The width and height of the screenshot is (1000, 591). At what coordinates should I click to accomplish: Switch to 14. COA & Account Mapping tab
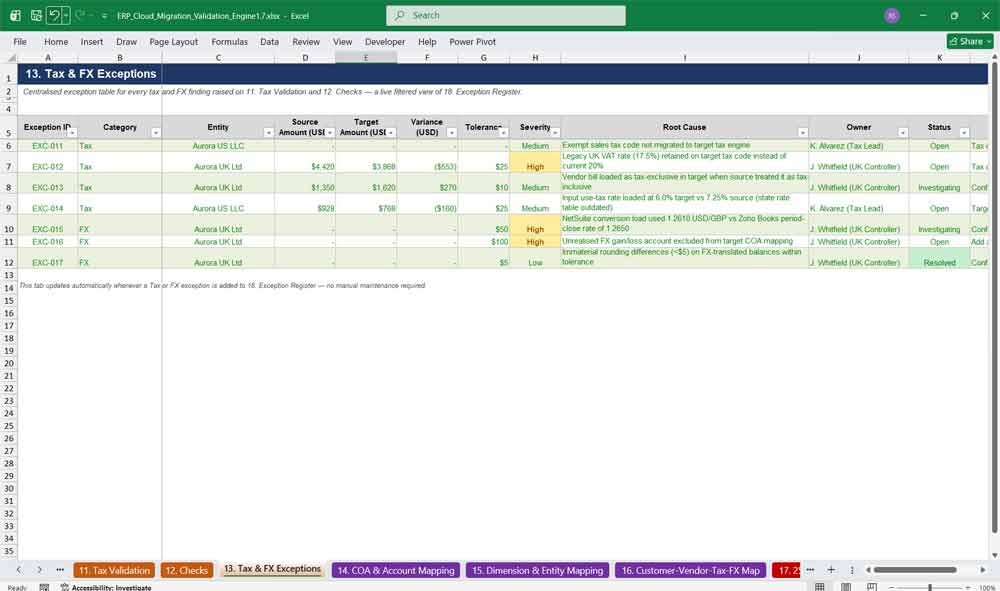pyautogui.click(x=395, y=570)
